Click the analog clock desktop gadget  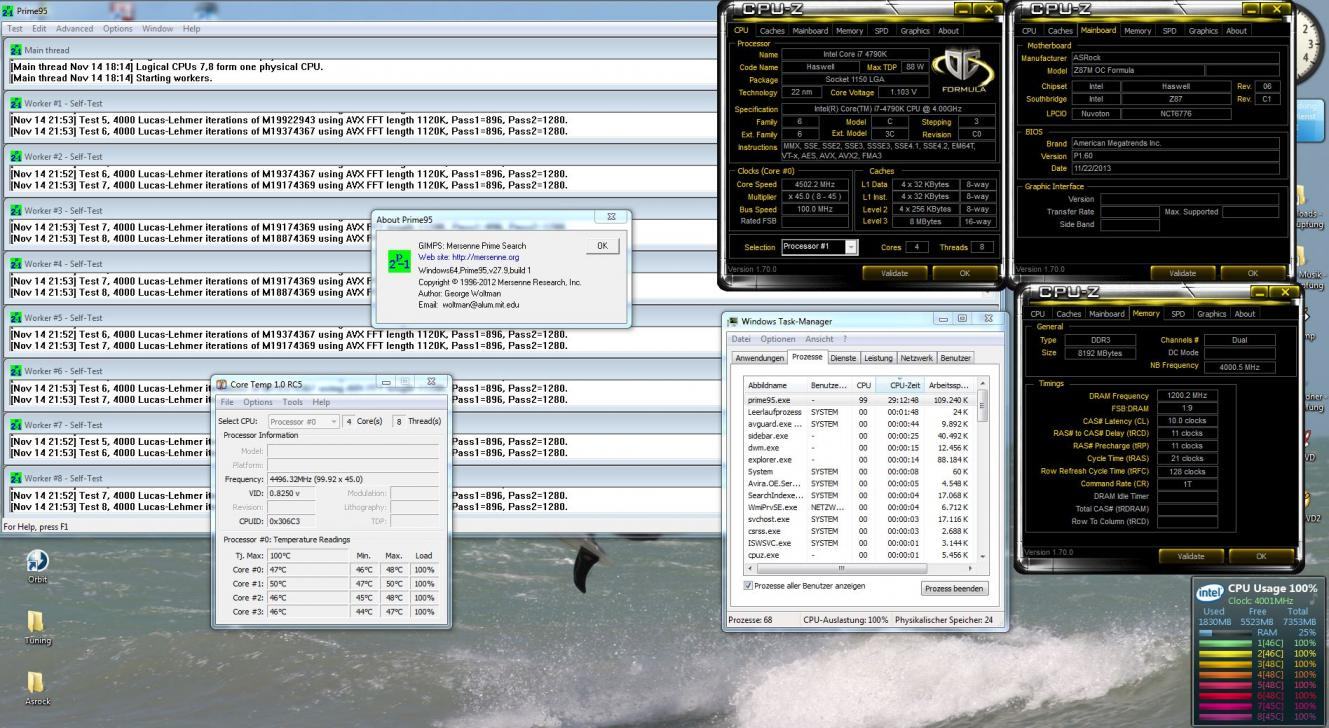pyautogui.click(x=1313, y=46)
